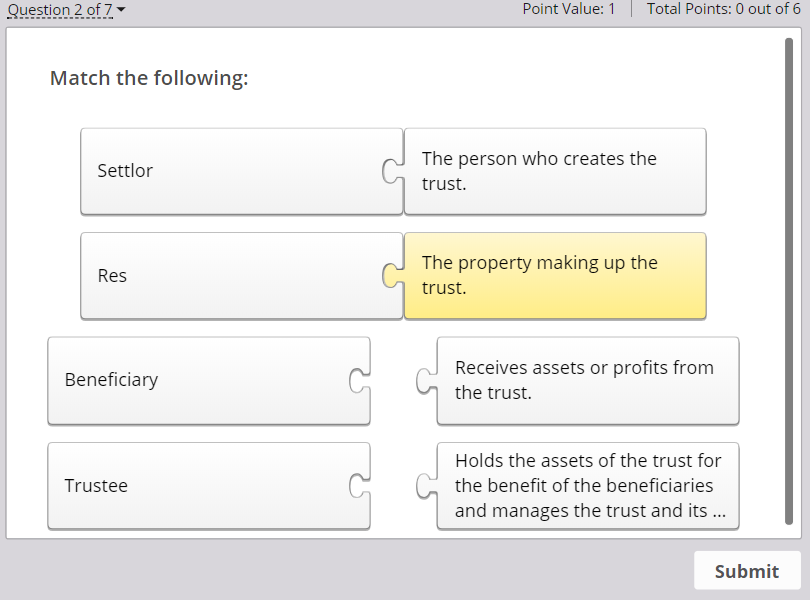Click the puzzle connector on Beneficiary tile
810x600 pixels.
pos(356,380)
